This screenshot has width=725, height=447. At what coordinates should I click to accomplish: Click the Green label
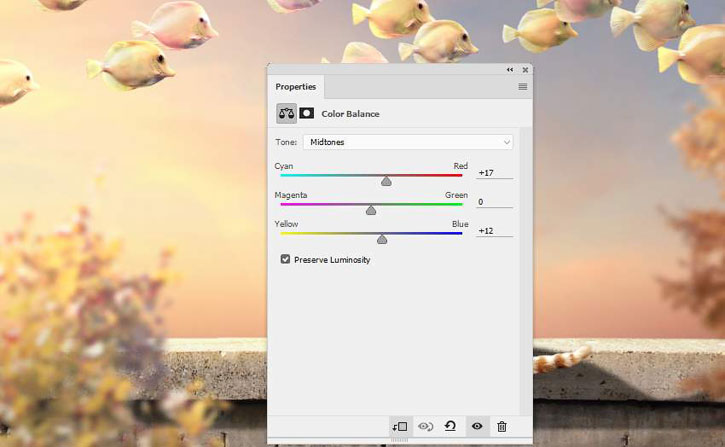(456, 195)
